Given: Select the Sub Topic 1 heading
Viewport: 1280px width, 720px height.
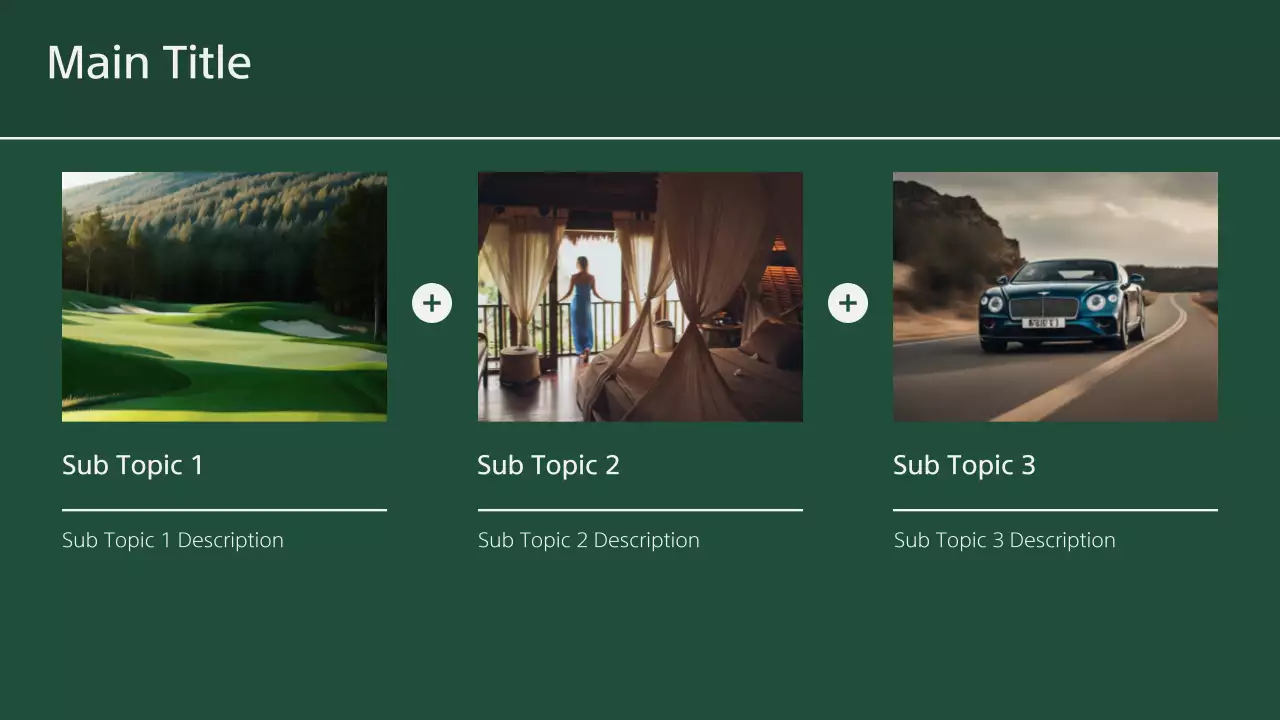Looking at the screenshot, I should coord(133,465).
